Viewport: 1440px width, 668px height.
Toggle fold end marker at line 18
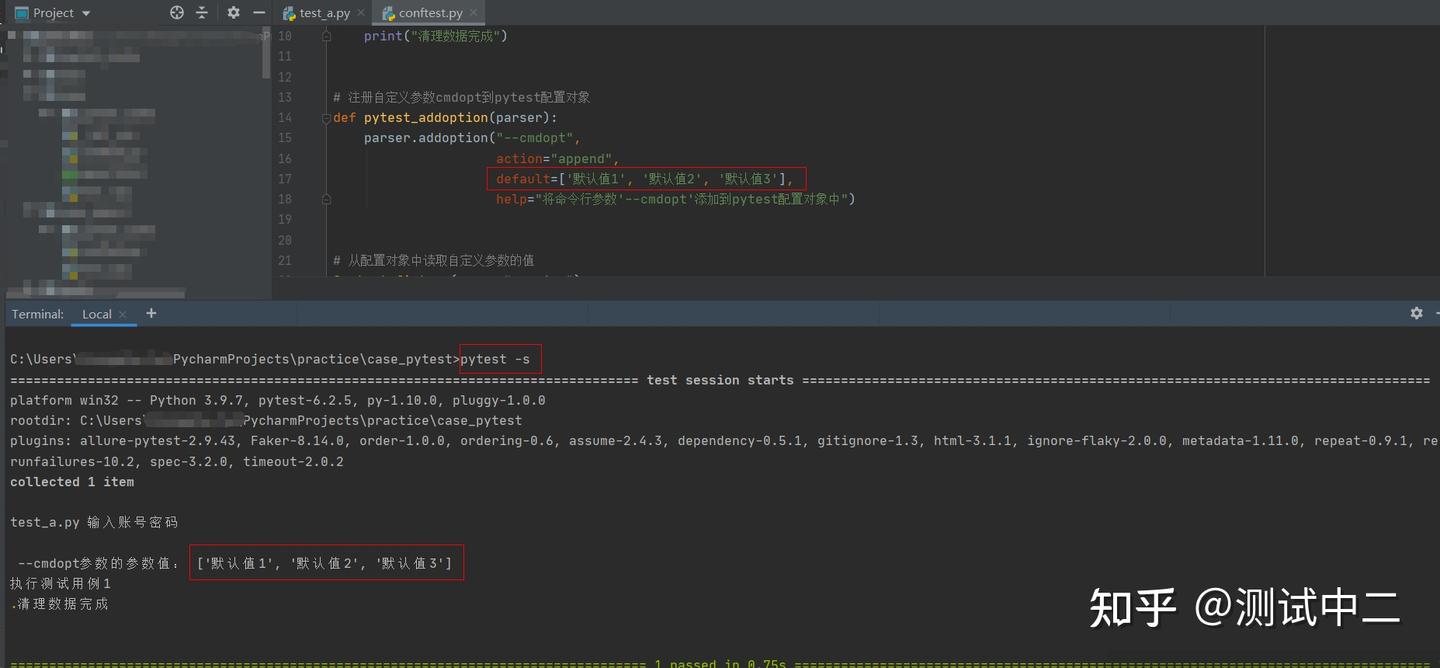pyautogui.click(x=327, y=199)
